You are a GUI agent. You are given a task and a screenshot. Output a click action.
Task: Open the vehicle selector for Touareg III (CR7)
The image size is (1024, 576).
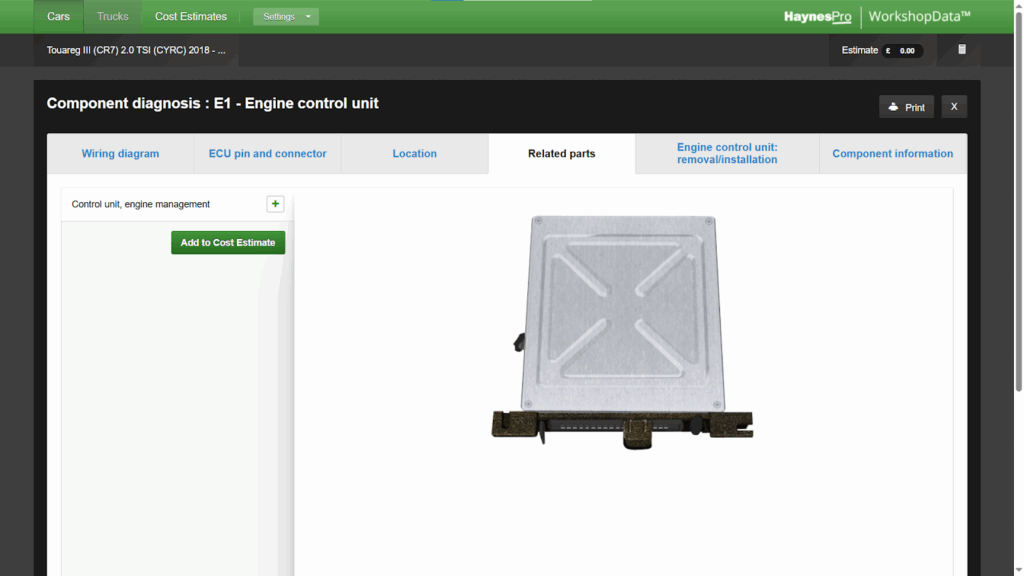pyautogui.click(x=136, y=49)
